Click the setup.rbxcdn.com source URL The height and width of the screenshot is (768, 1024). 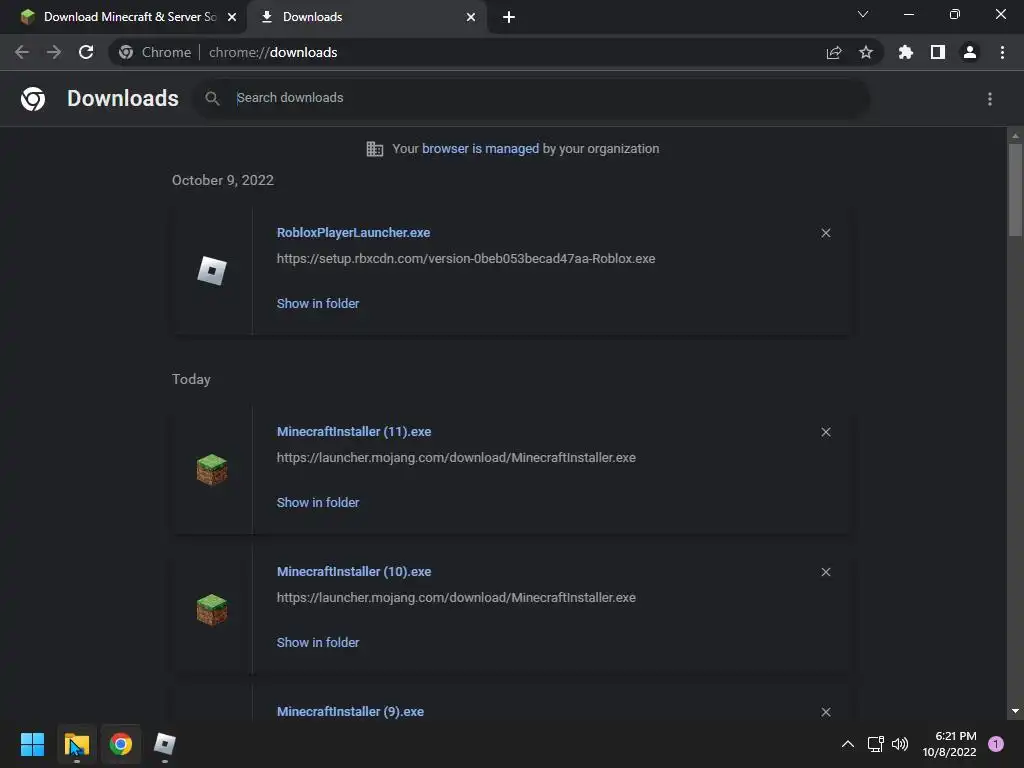(466, 259)
